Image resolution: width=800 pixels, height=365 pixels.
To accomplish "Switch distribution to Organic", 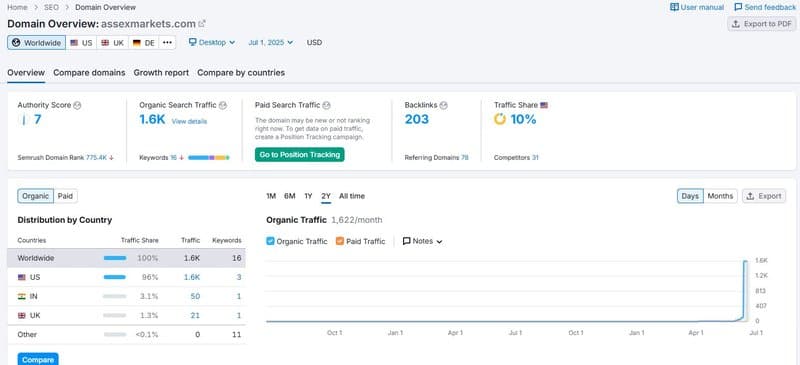I will click(x=36, y=196).
